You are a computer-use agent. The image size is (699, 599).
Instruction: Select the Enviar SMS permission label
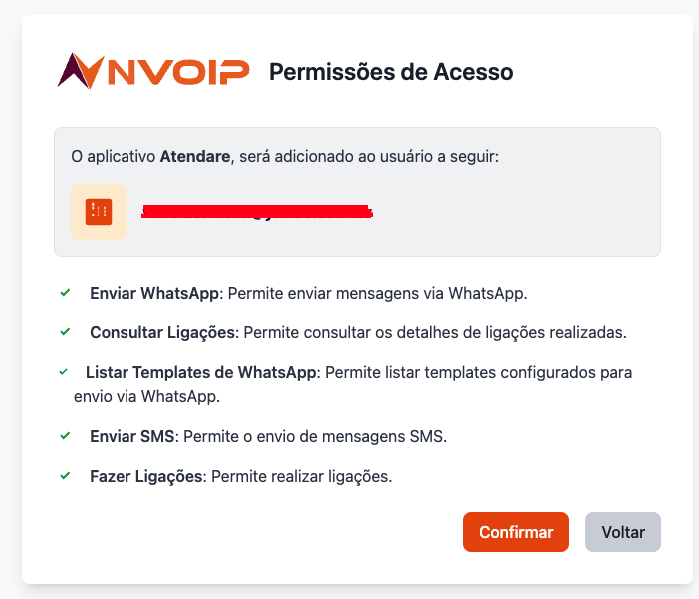tap(132, 437)
